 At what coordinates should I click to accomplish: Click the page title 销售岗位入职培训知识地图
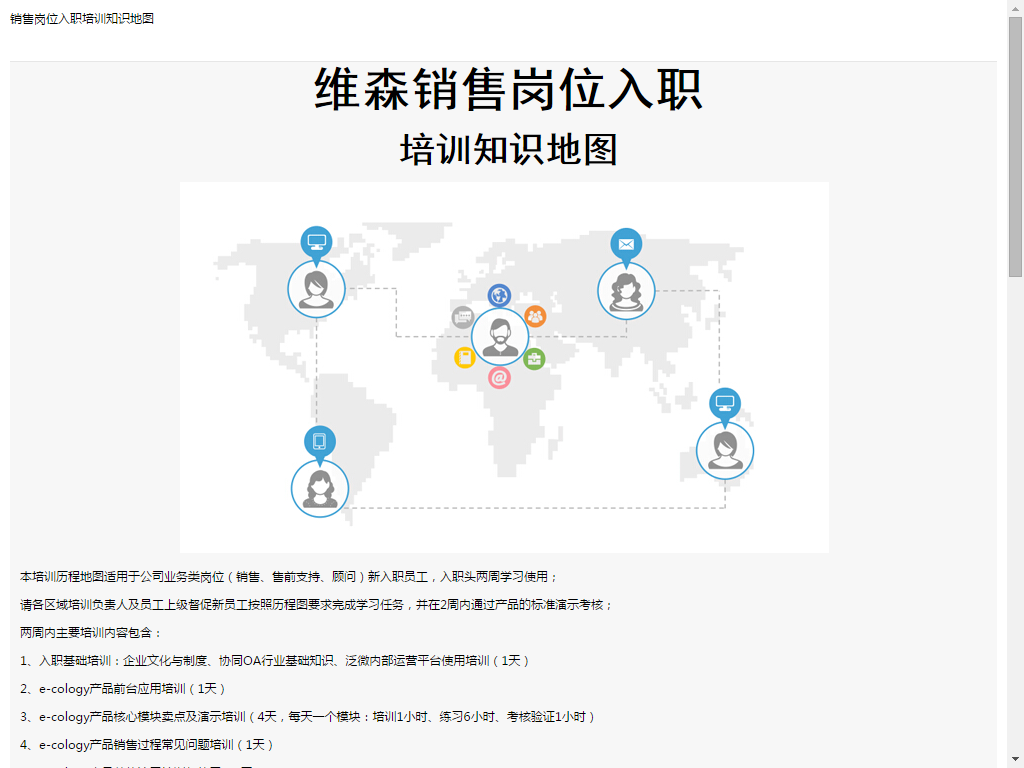pos(82,19)
